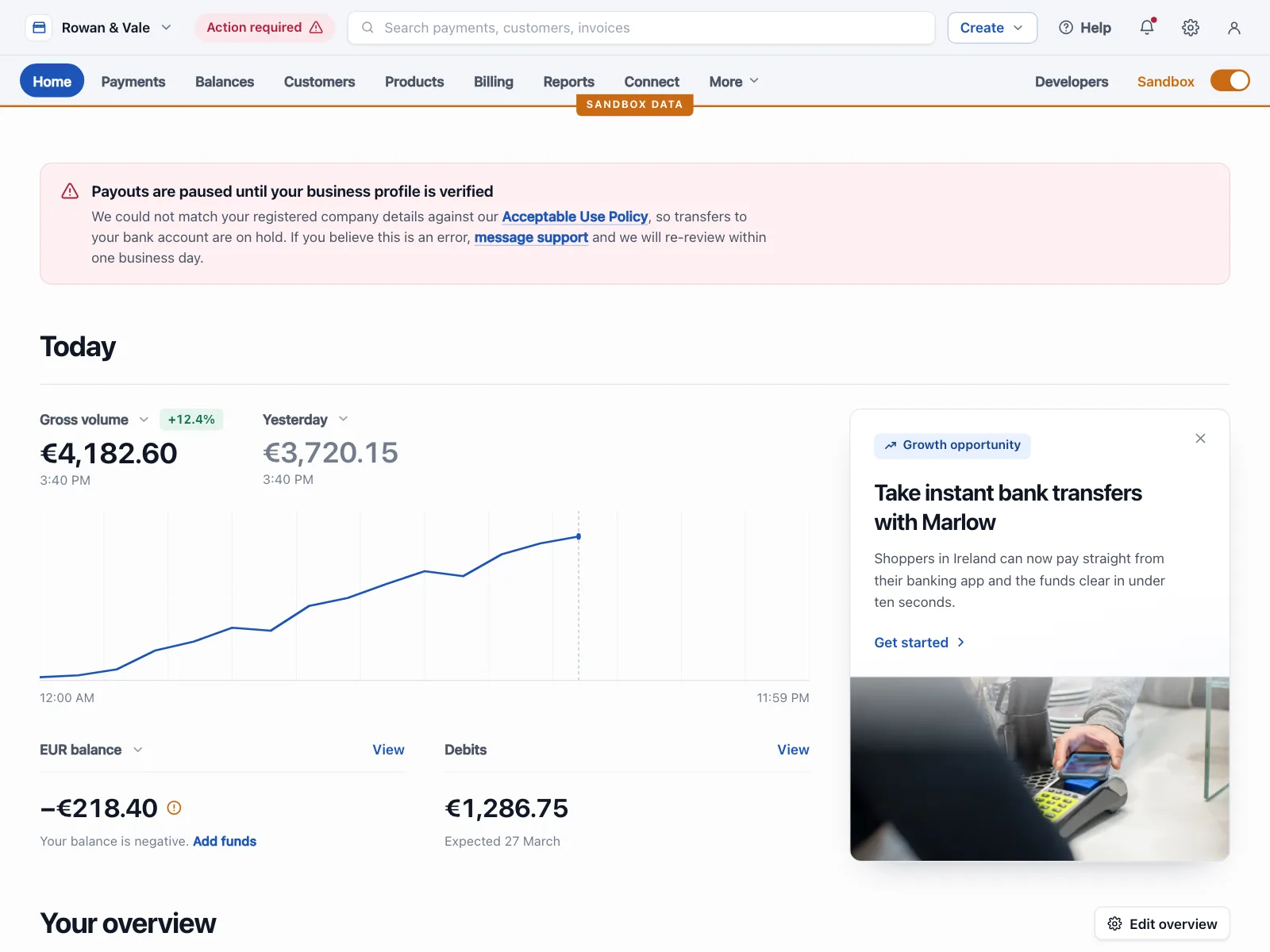Click the Take instant bank transfers heading
The width and height of the screenshot is (1270, 952).
coord(1008,508)
